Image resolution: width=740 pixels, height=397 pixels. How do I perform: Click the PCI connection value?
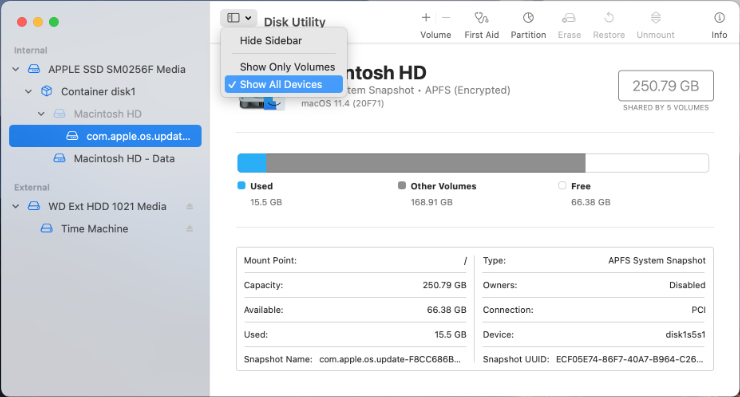[x=698, y=310]
